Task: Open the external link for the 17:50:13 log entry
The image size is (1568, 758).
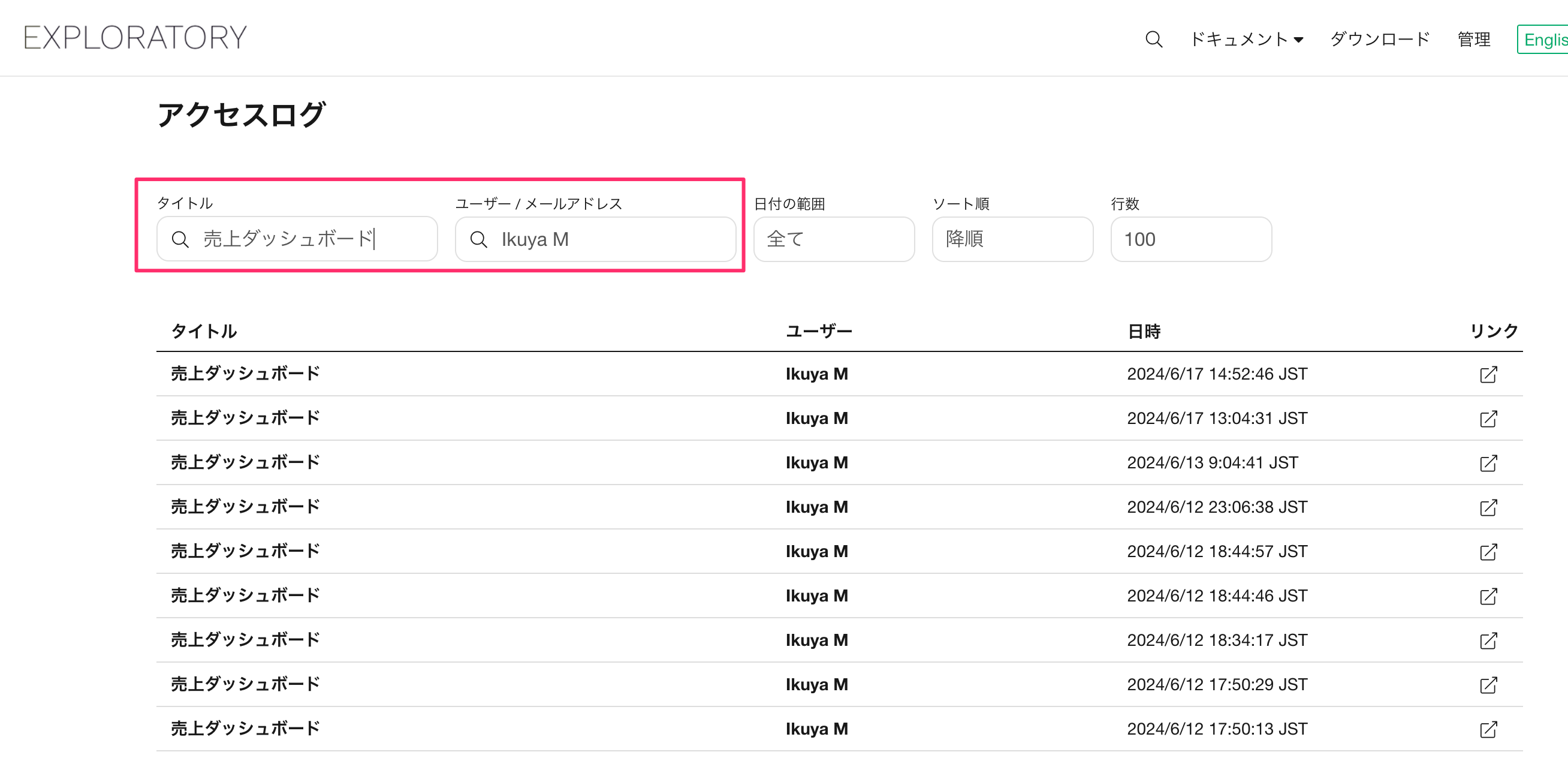Action: tap(1488, 730)
